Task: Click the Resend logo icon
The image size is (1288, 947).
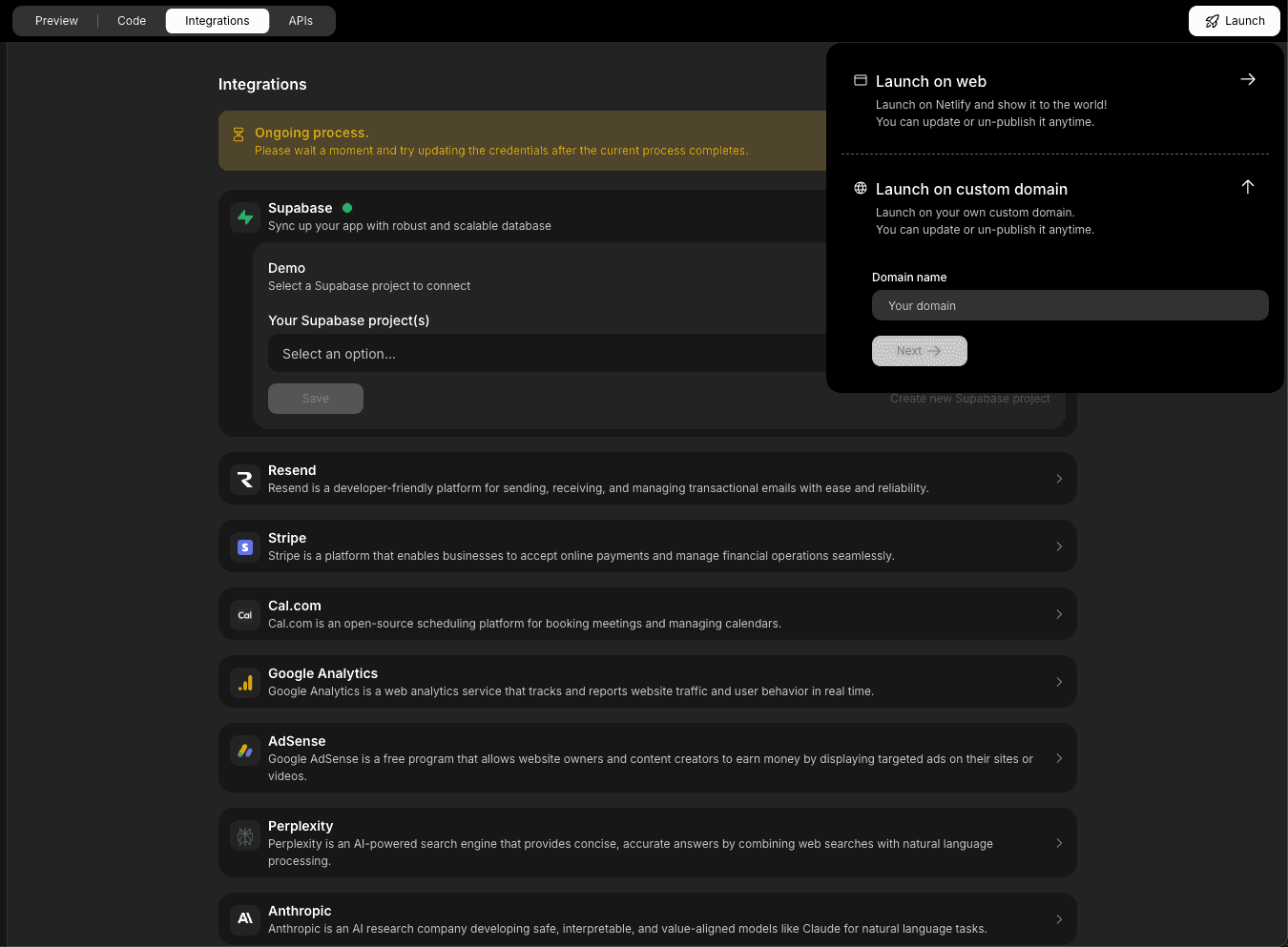Action: pyautogui.click(x=245, y=479)
